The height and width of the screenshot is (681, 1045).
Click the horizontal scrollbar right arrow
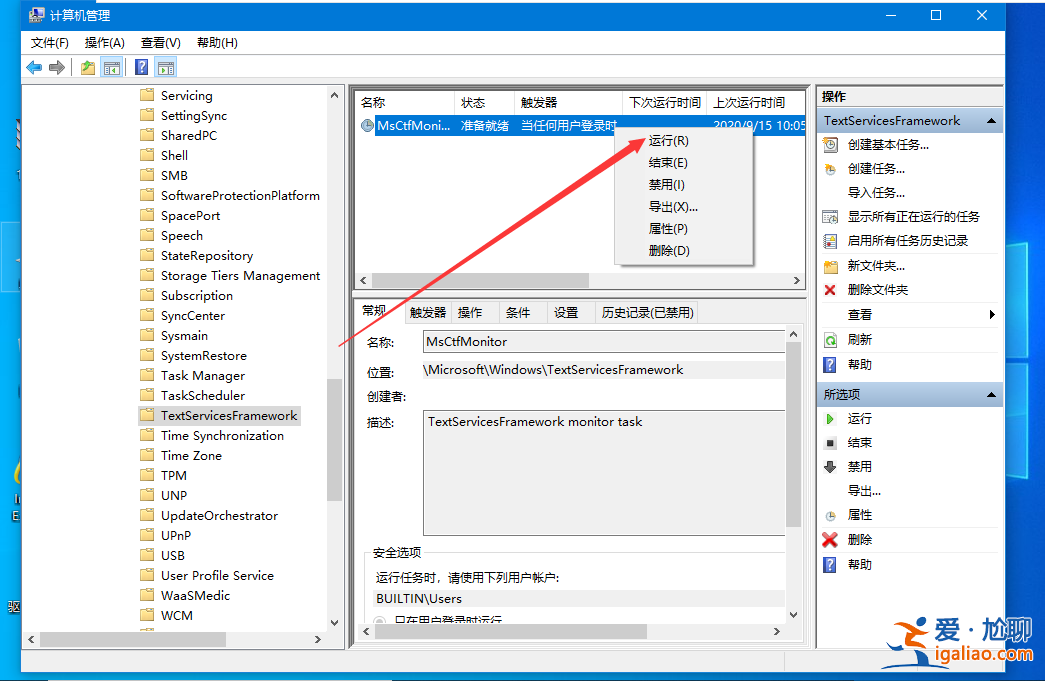[794, 280]
